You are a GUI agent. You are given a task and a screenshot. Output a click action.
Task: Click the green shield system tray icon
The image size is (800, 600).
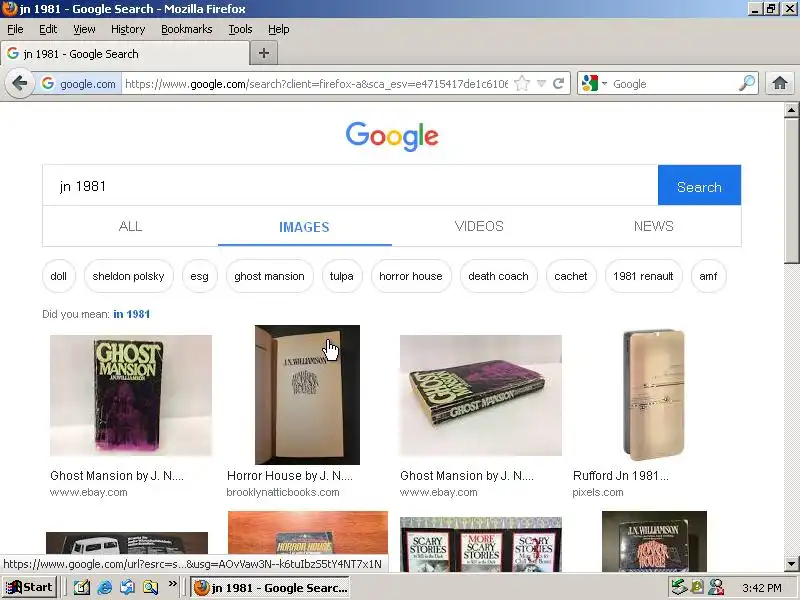pyautogui.click(x=697, y=587)
